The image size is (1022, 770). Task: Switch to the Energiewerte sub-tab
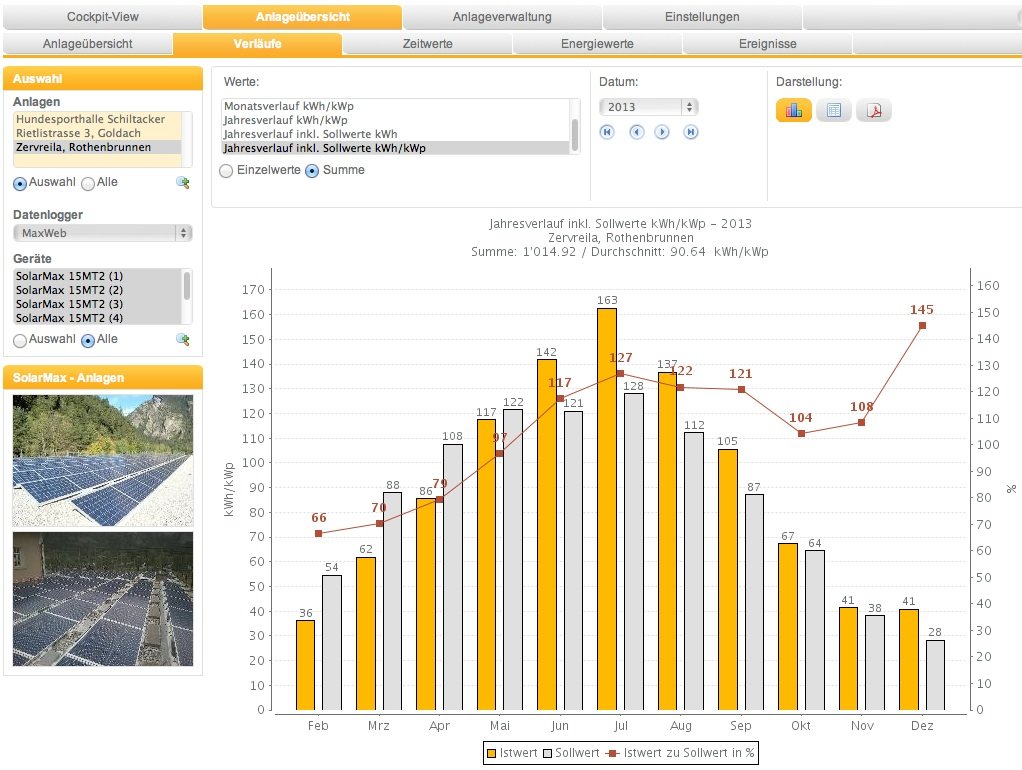(597, 44)
